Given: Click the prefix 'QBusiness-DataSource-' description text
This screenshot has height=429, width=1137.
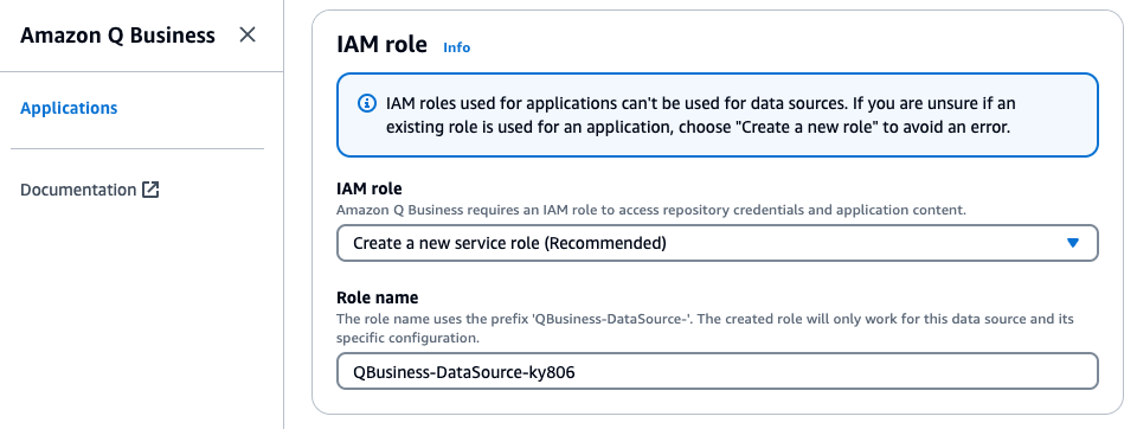Looking at the screenshot, I should coord(705,328).
